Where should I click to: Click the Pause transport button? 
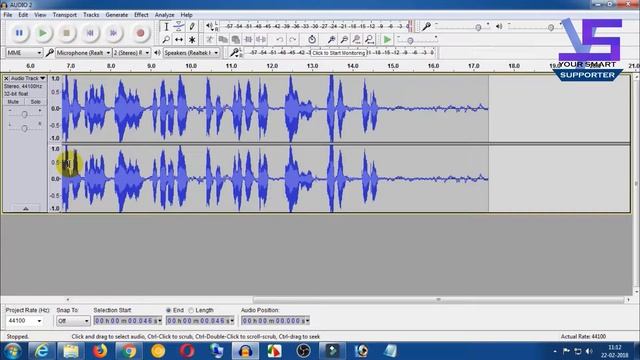[x=19, y=33]
